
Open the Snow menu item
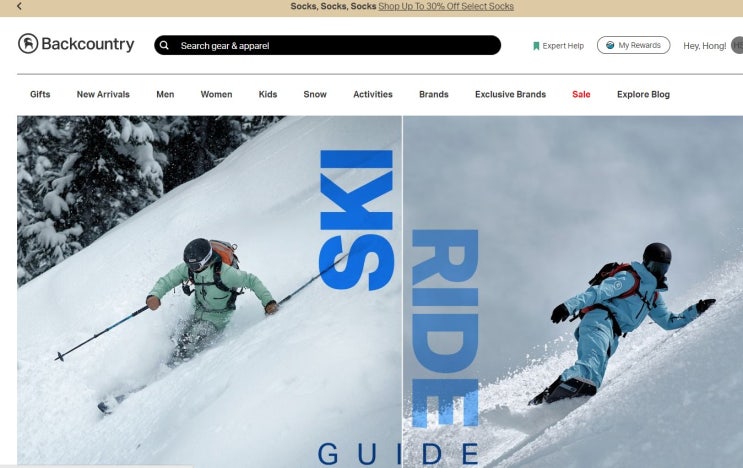315,94
